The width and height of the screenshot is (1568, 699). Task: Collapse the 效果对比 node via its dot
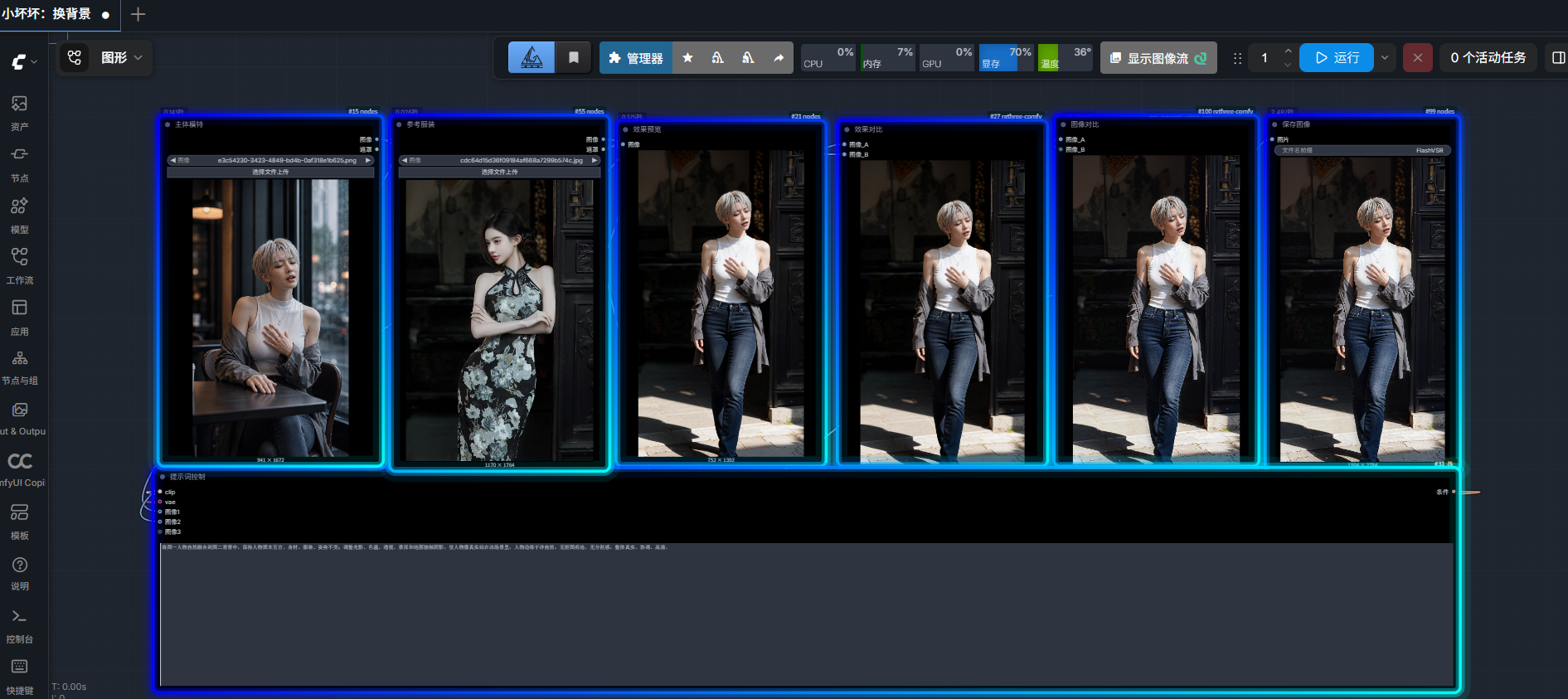847,130
